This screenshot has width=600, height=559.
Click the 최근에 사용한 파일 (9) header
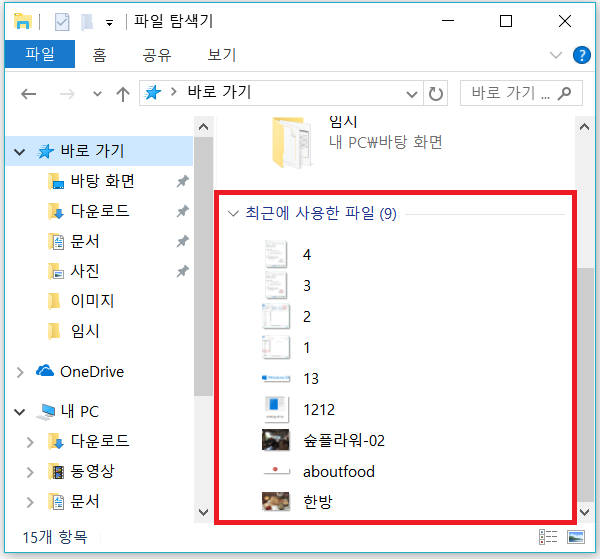(x=321, y=213)
